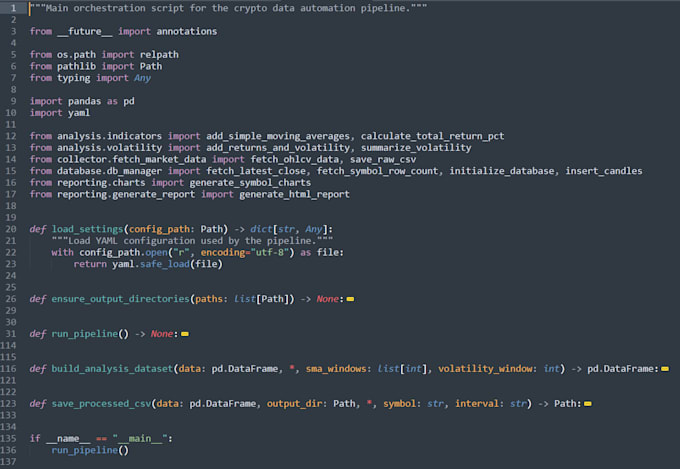
Task: Click 'ensure_output_directories' function name
Action: 120,299
